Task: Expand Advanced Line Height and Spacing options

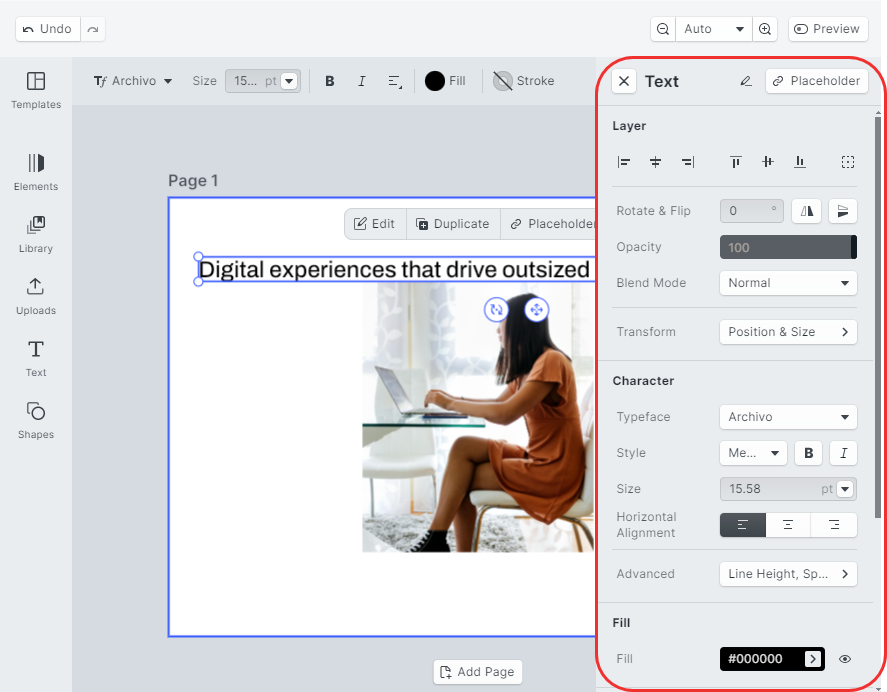Action: (x=789, y=574)
